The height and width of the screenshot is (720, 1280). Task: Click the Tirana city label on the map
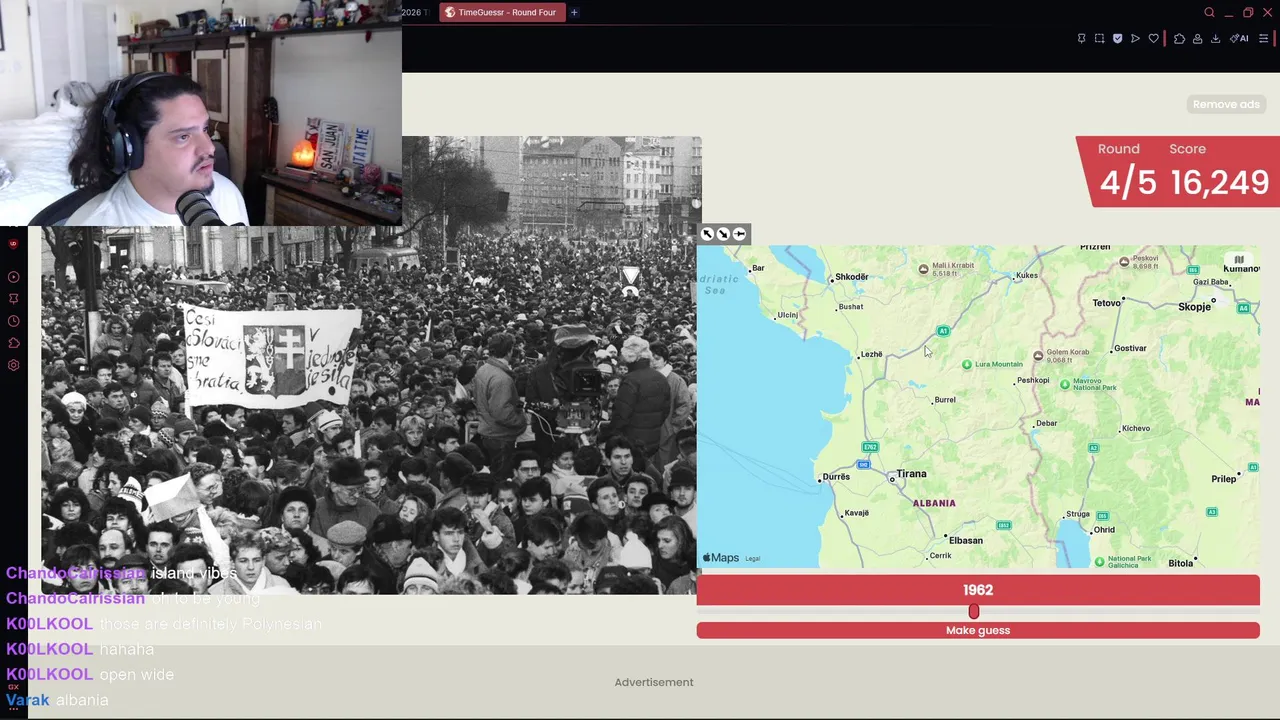(911, 474)
